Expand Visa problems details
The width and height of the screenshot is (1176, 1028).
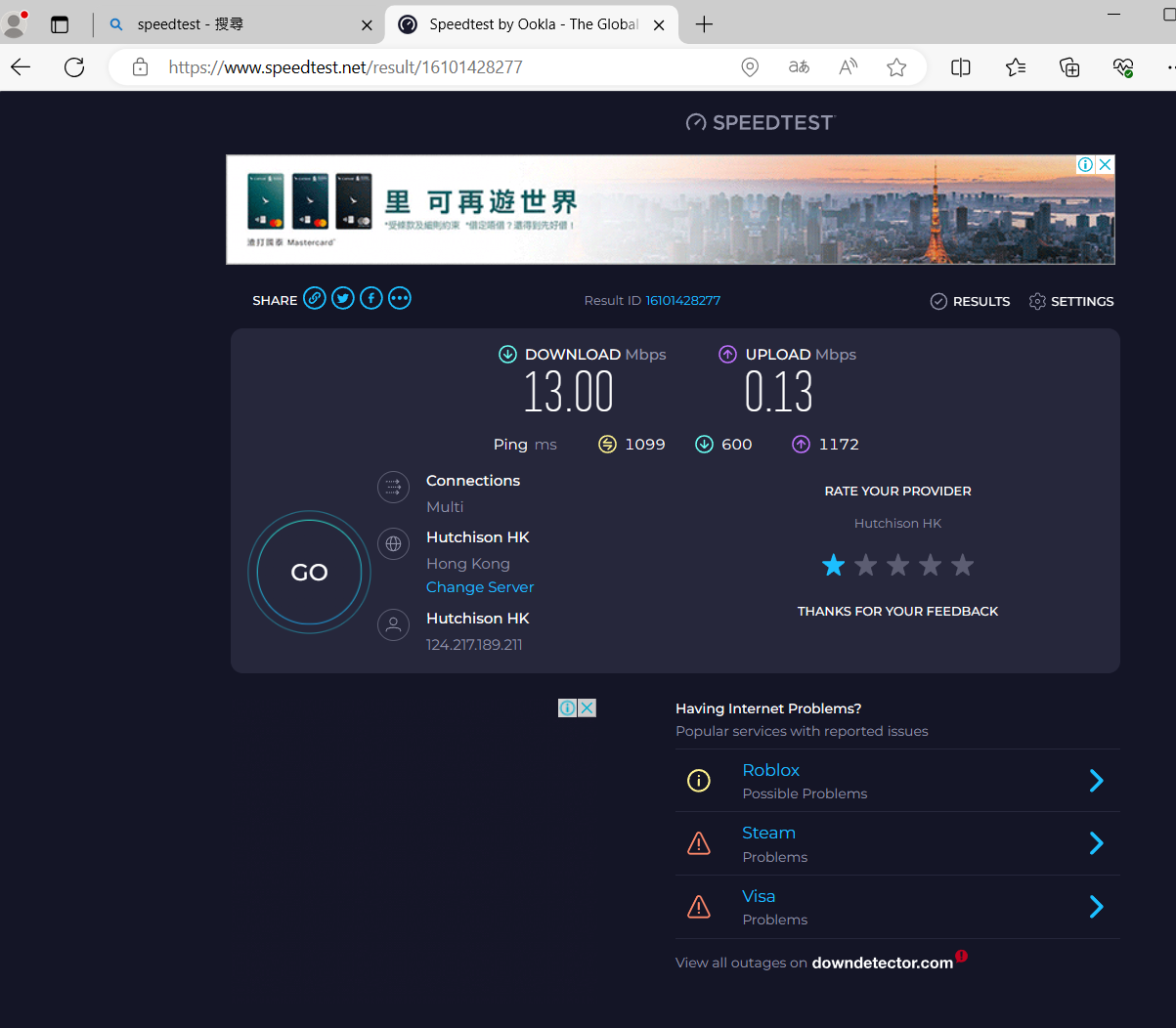click(x=1096, y=906)
